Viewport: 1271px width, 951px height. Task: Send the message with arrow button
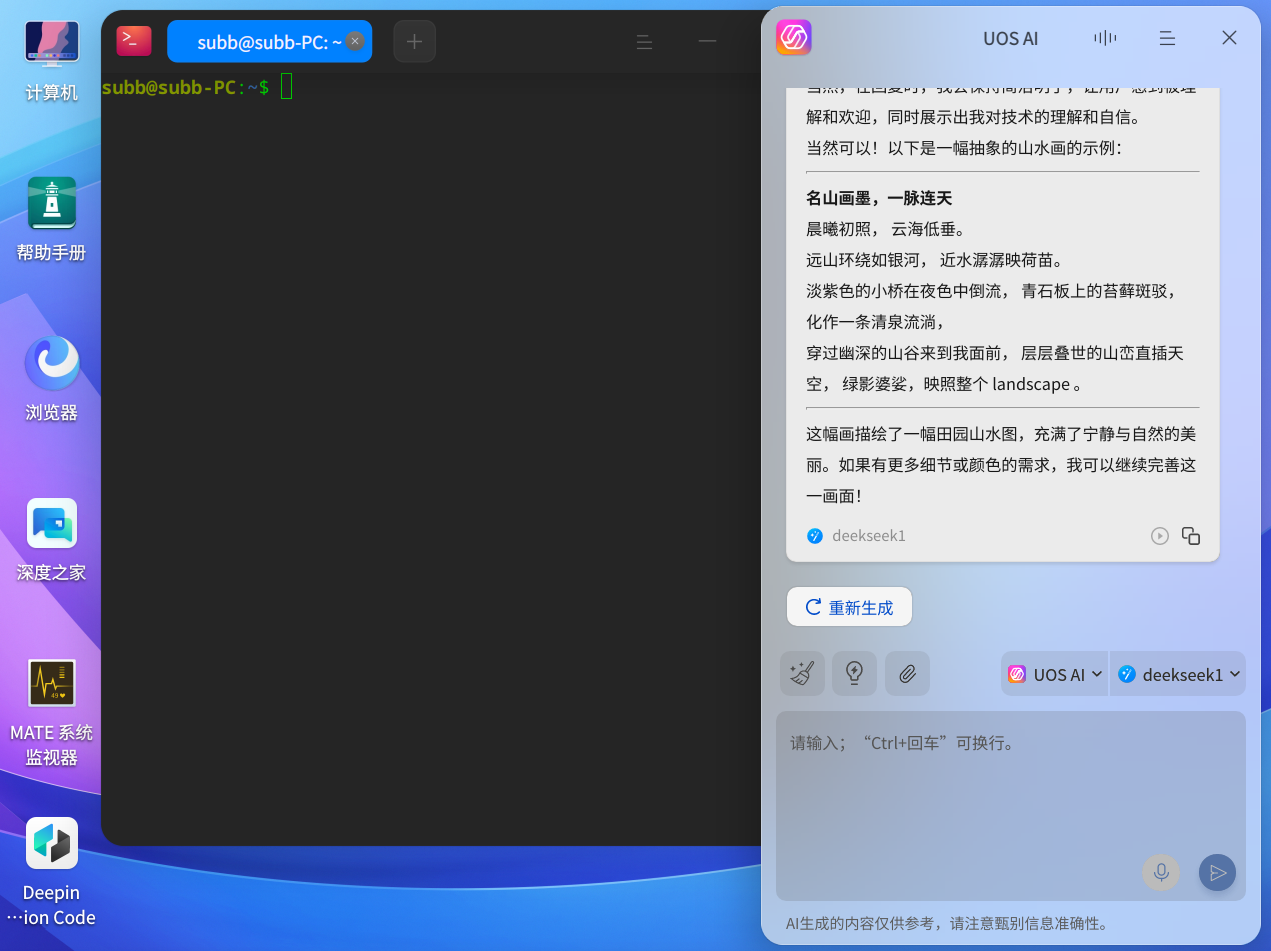(x=1217, y=873)
